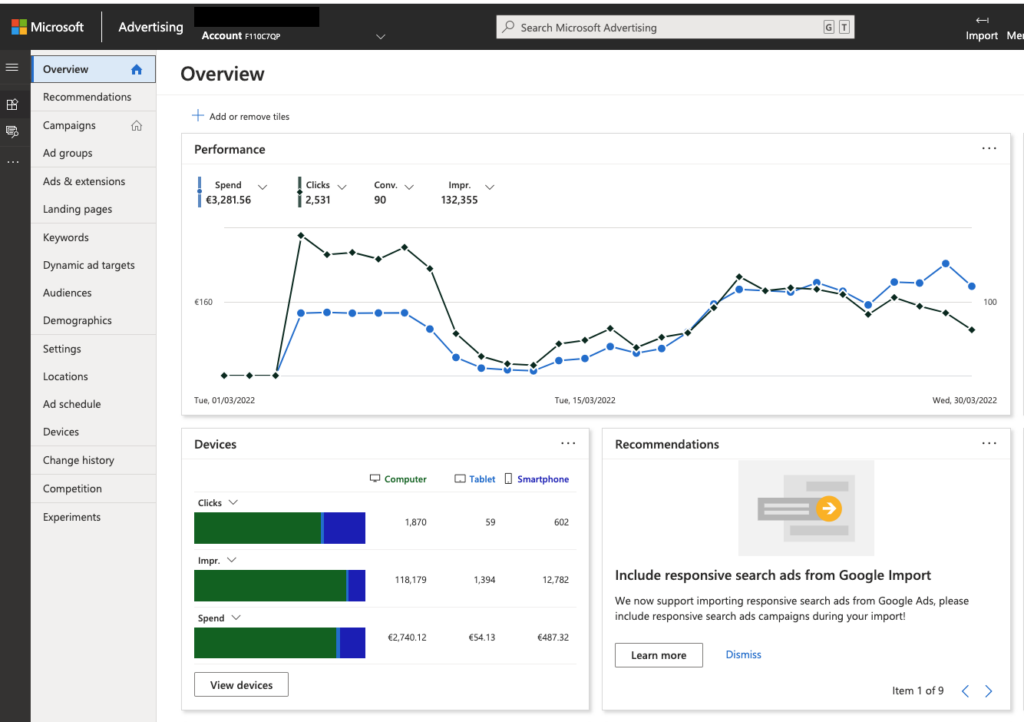1024x722 pixels.
Task: Open Locations in the sidebar
Action: tap(93, 377)
